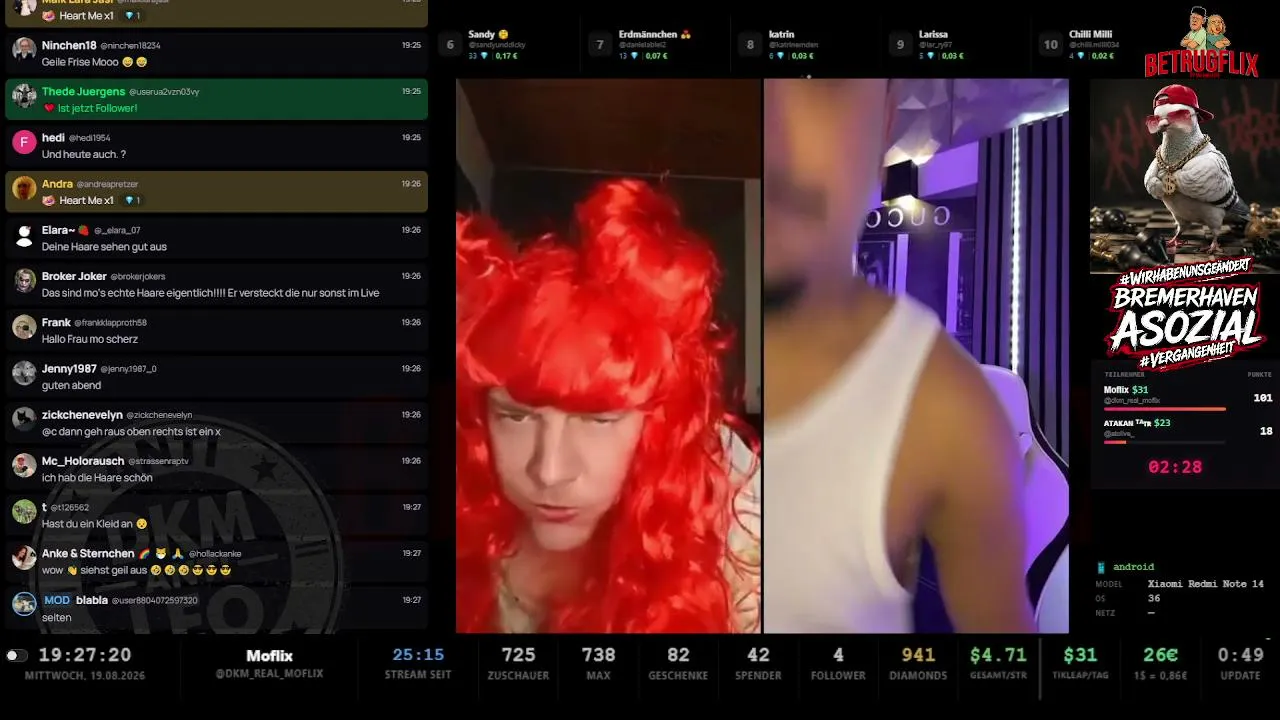The width and height of the screenshot is (1280, 720).
Task: Click the 'Deine Haare sehen gut aus' message
Action: [x=104, y=247]
